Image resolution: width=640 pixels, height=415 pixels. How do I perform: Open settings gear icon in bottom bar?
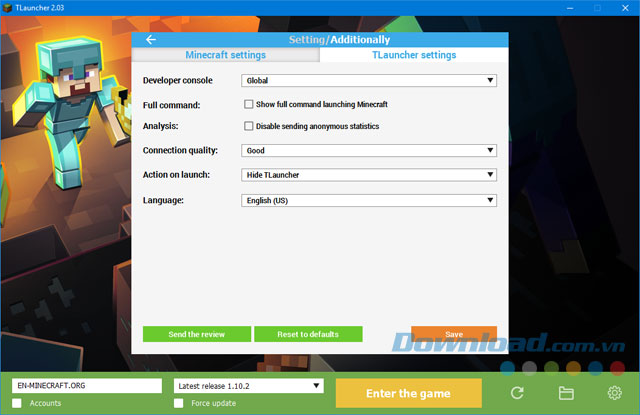[x=615, y=393]
